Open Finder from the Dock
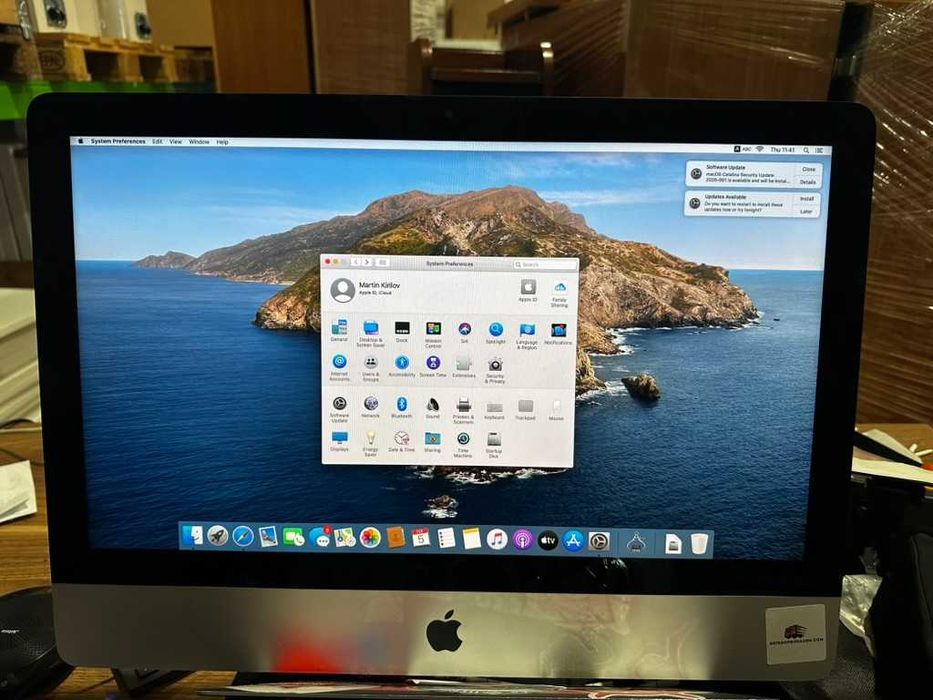This screenshot has width=933, height=700. click(x=192, y=536)
